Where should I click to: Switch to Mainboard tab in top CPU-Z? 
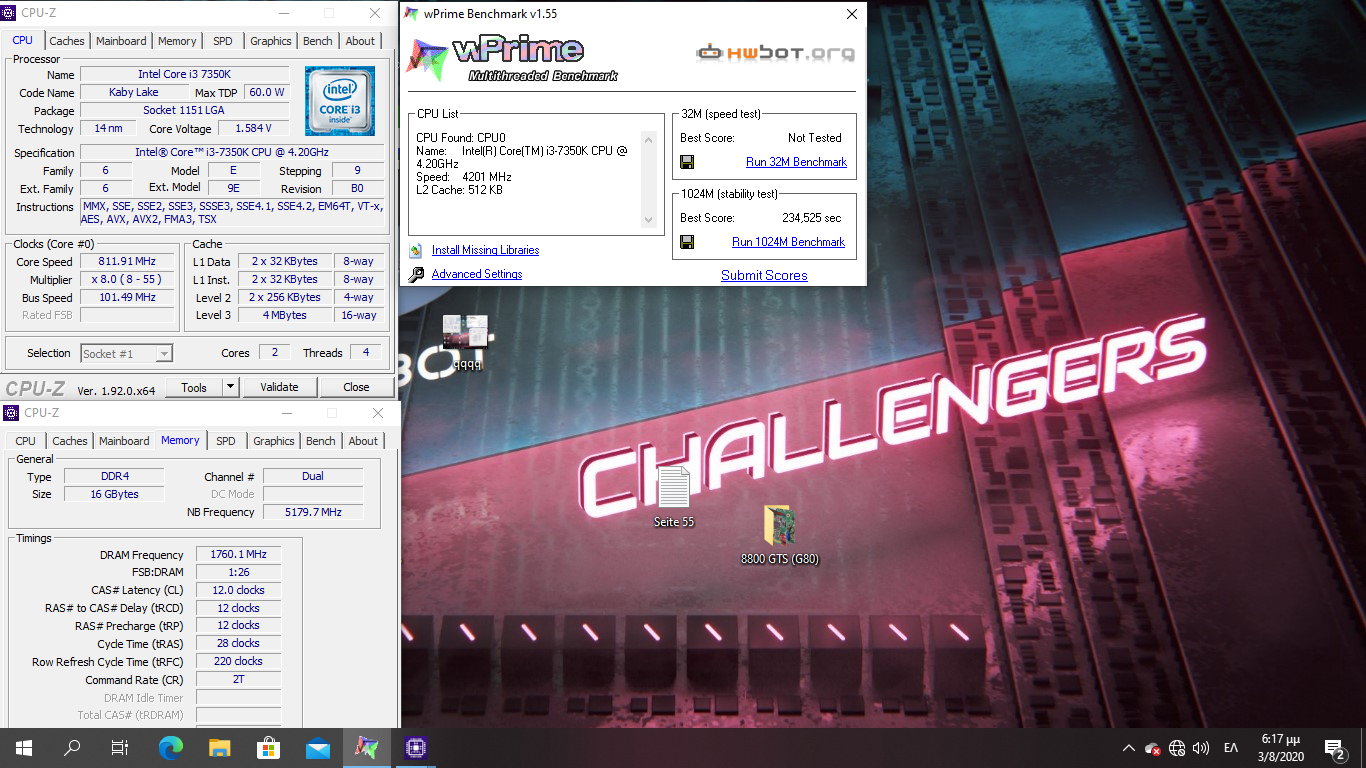pyautogui.click(x=121, y=41)
